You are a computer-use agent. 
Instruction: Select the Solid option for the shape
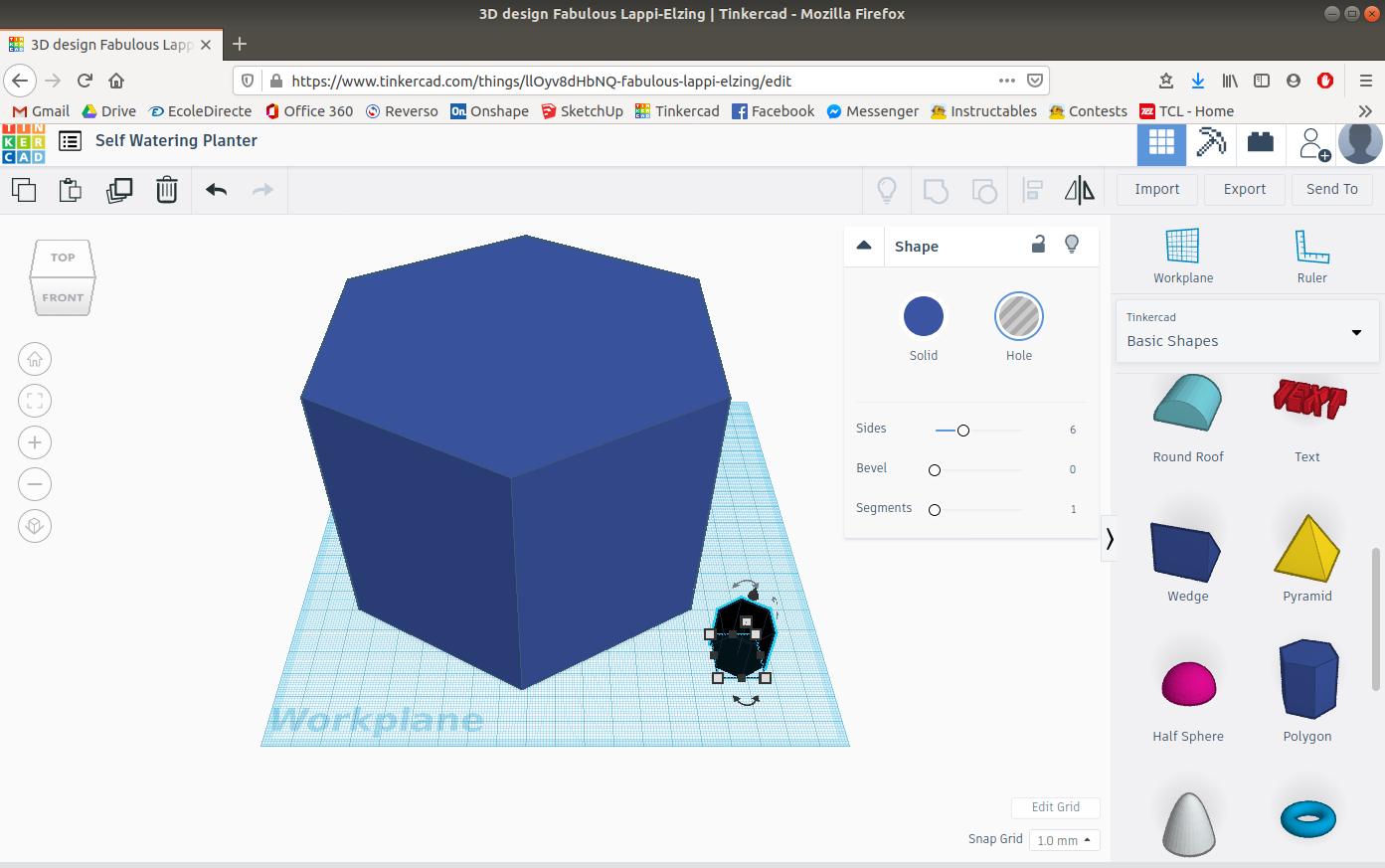[923, 315]
